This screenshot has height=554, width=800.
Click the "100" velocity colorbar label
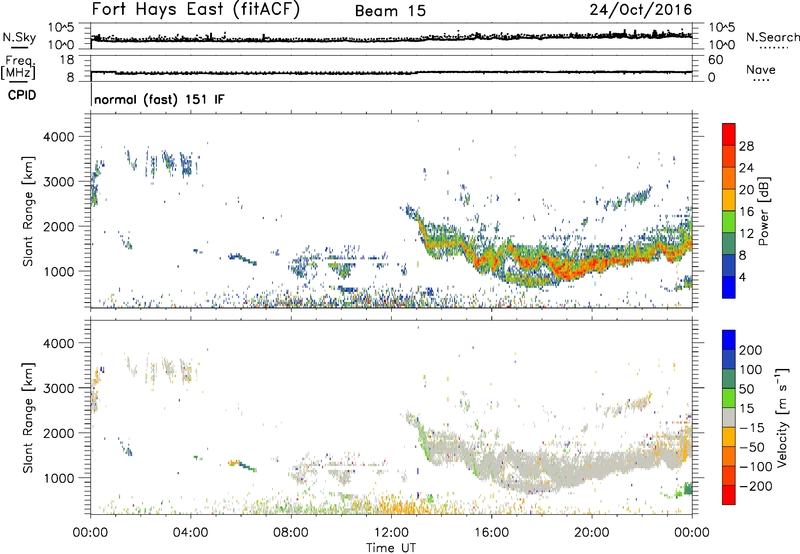pyautogui.click(x=751, y=370)
